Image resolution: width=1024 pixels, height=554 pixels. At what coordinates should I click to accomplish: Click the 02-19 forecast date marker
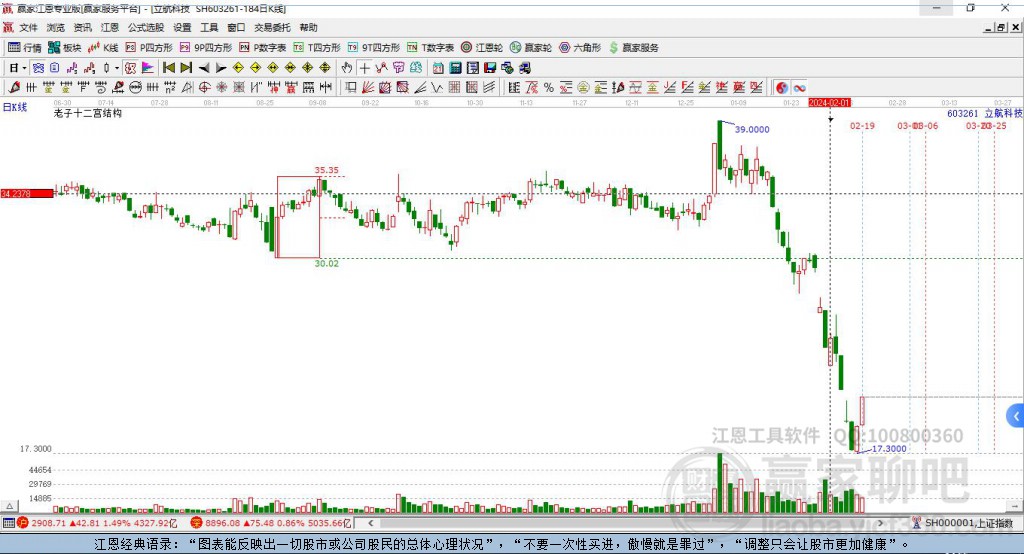coord(862,125)
